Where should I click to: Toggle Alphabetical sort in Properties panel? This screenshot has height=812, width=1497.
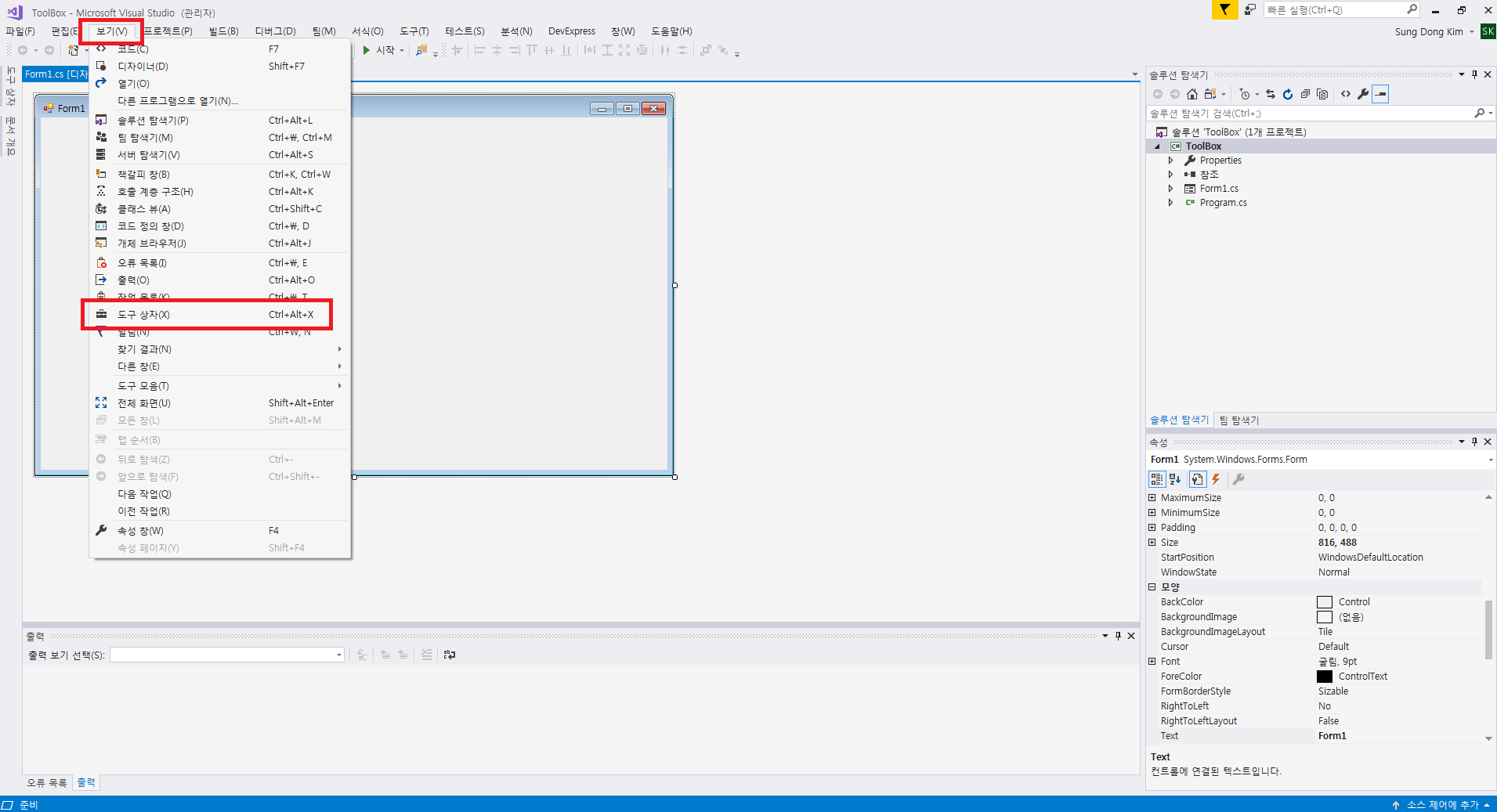point(1175,479)
